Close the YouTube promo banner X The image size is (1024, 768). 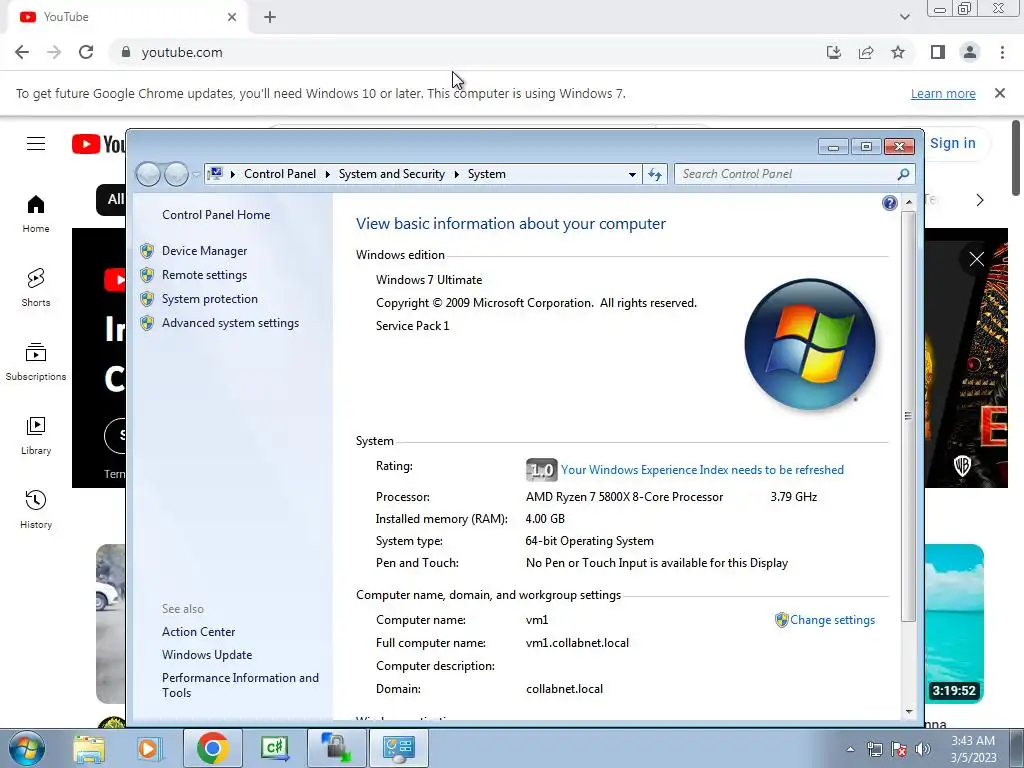tap(976, 259)
